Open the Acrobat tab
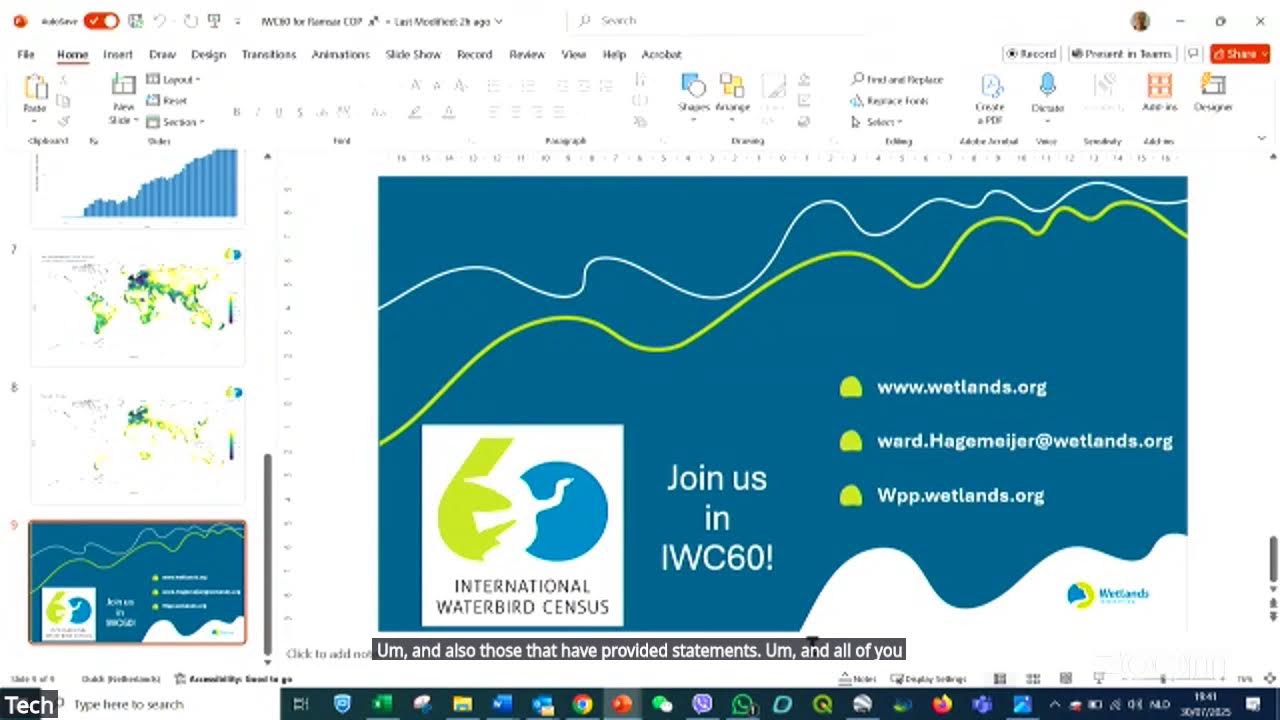The height and width of the screenshot is (720, 1280). click(x=661, y=54)
